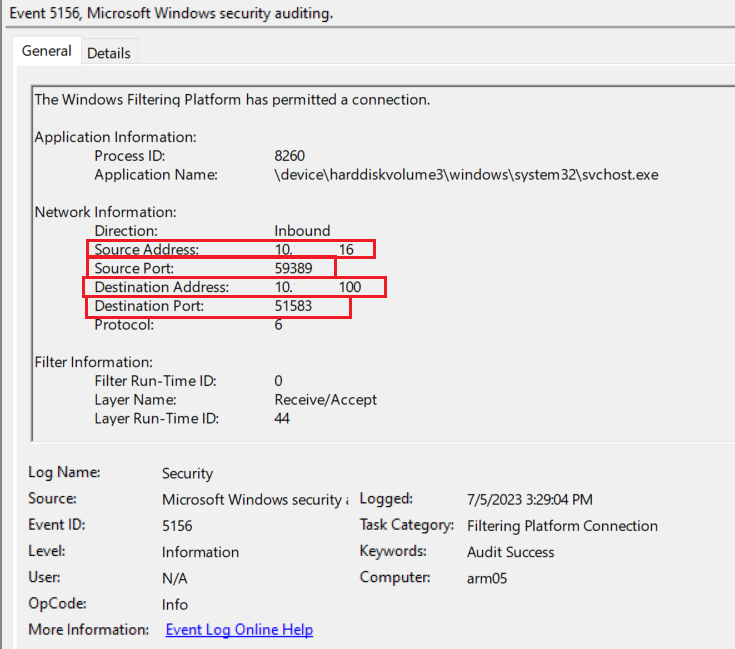Switch to the Details tab
This screenshot has height=649, width=735.
tap(109, 53)
